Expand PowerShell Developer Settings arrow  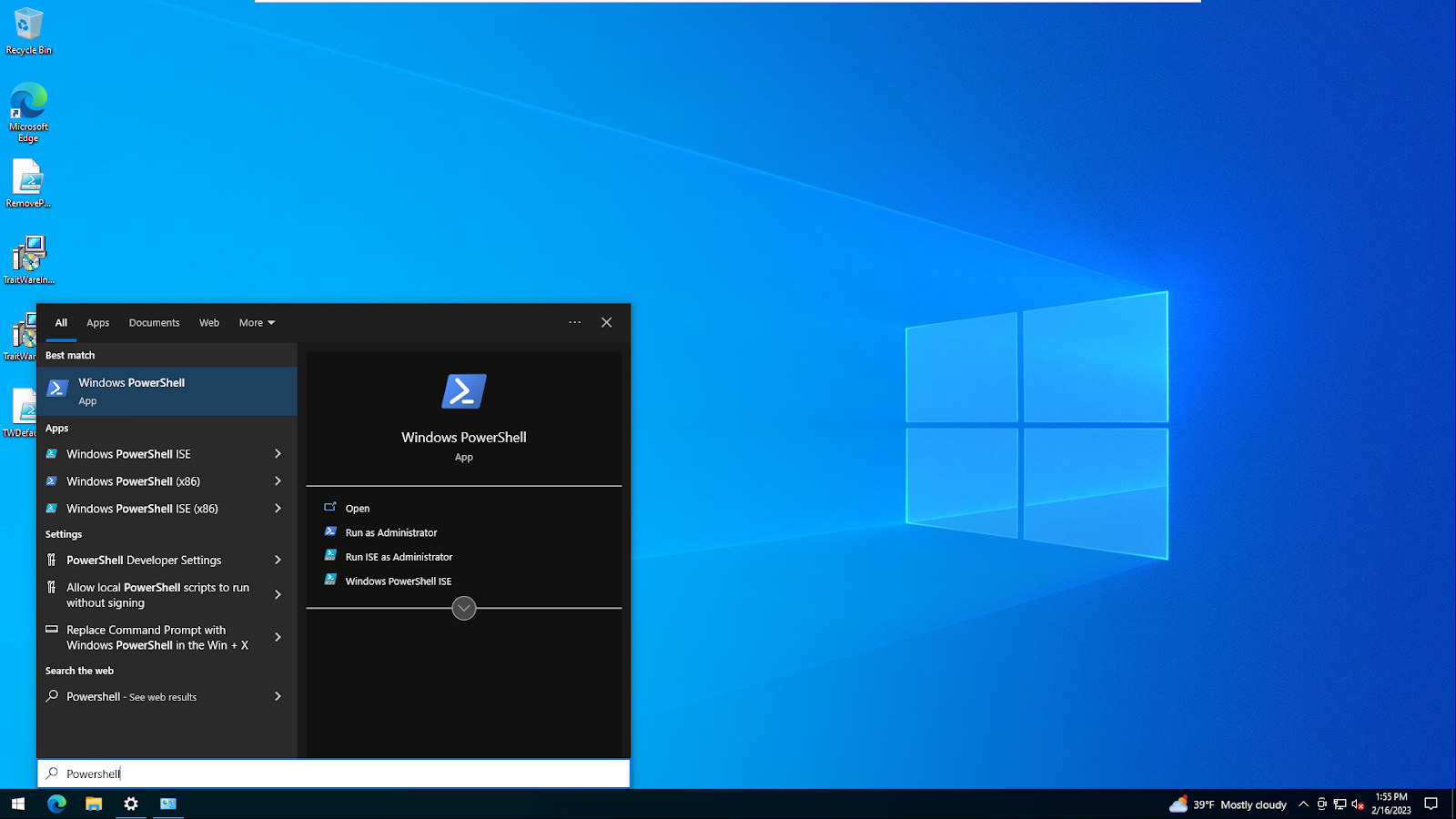278,560
